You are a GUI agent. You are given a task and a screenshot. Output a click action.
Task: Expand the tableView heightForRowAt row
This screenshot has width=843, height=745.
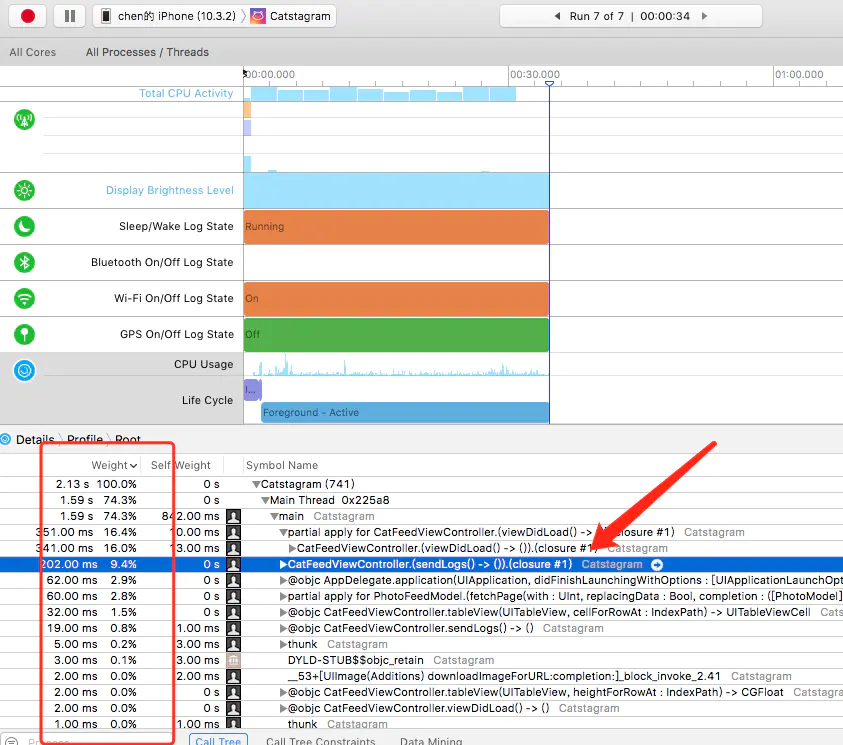pos(283,692)
